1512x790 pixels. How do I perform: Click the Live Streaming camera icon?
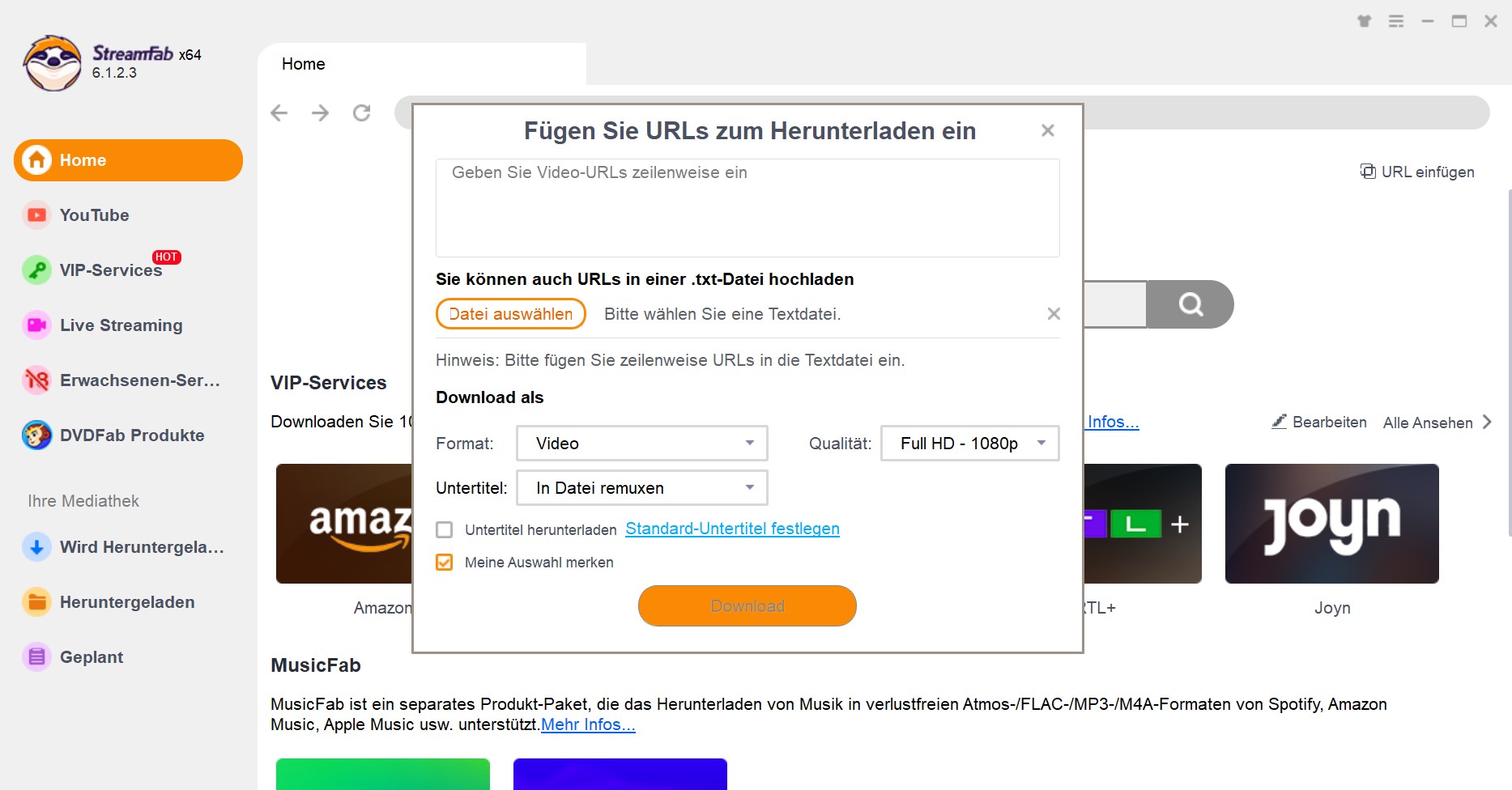(x=36, y=325)
